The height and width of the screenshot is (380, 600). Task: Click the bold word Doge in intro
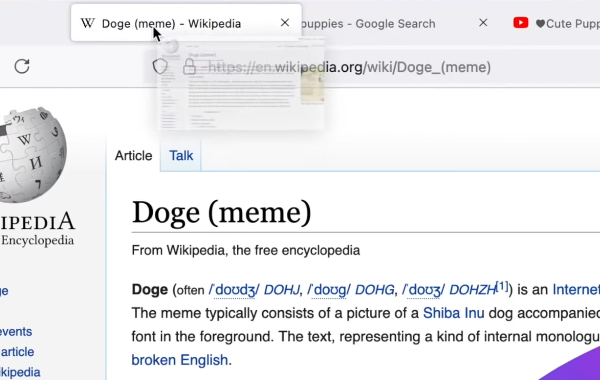[x=150, y=290]
